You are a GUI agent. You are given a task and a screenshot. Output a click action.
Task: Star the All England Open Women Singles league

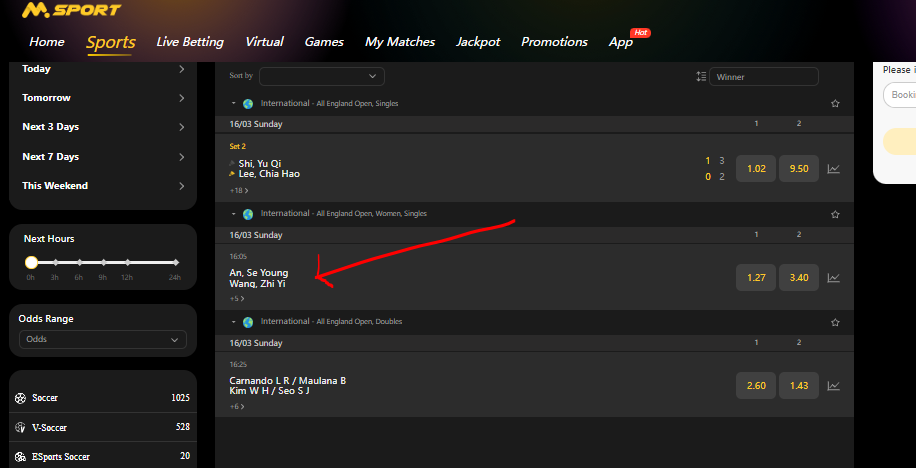pos(835,214)
